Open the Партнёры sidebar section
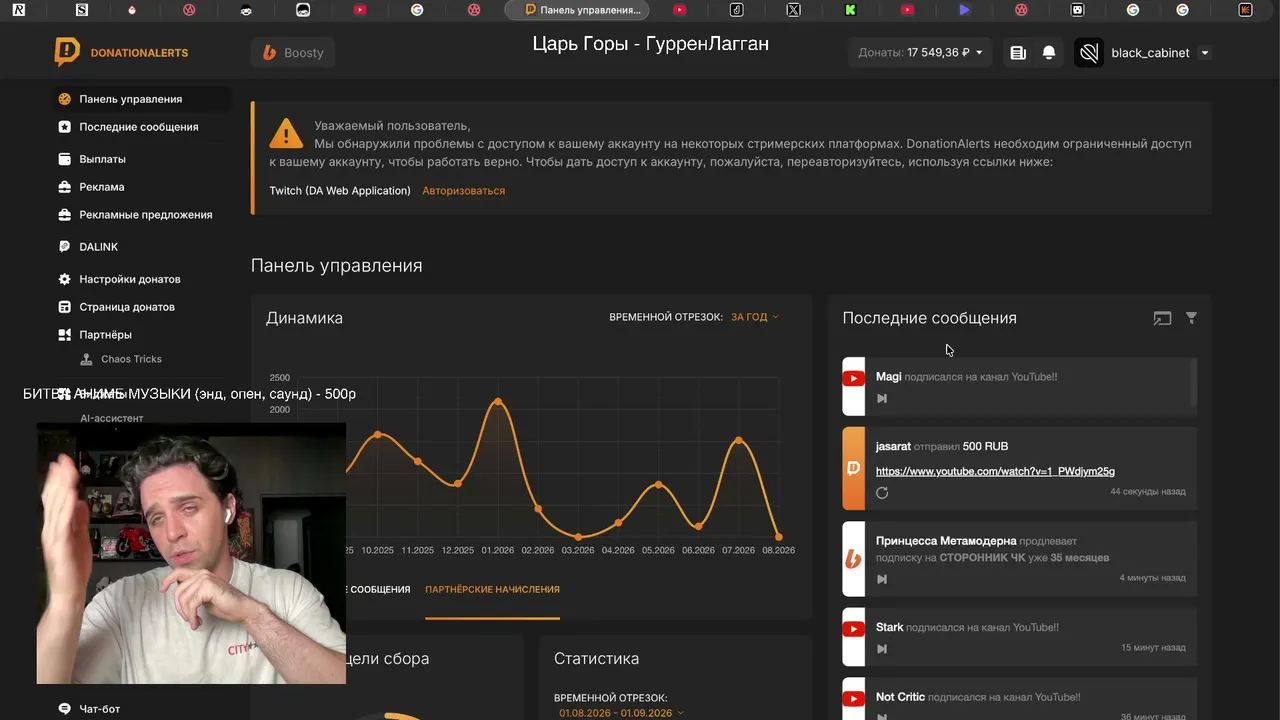The image size is (1280, 720). click(x=106, y=335)
